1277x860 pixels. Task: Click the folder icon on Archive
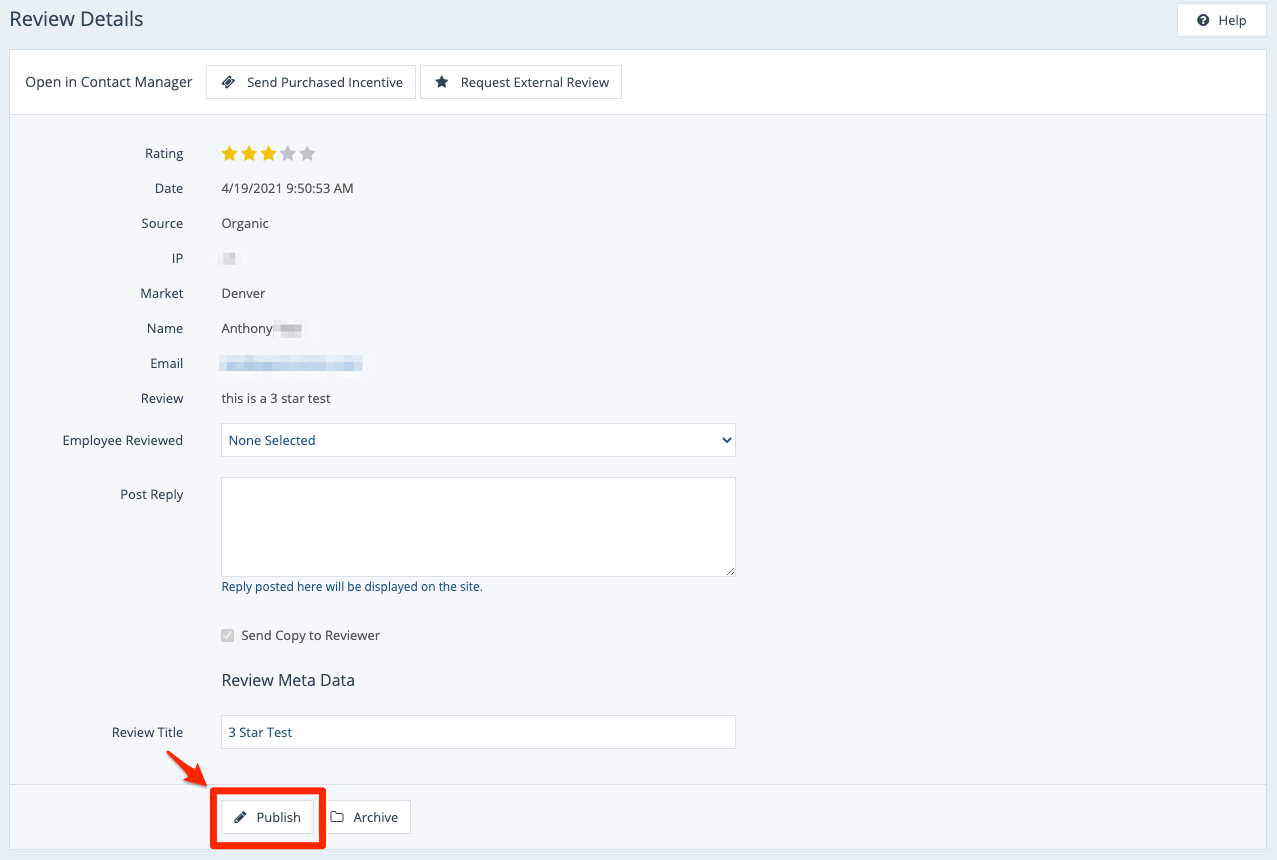tap(338, 817)
